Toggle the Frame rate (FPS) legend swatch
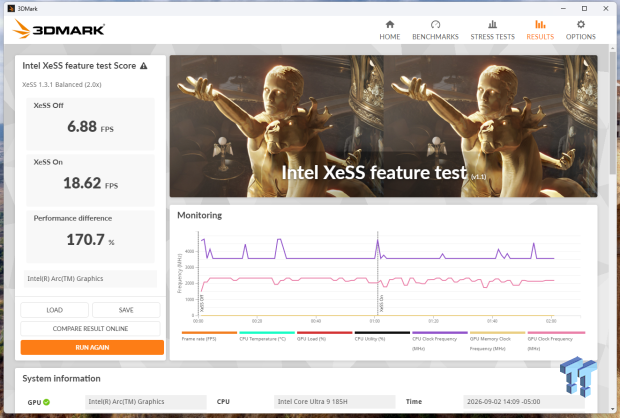 click(x=209, y=333)
